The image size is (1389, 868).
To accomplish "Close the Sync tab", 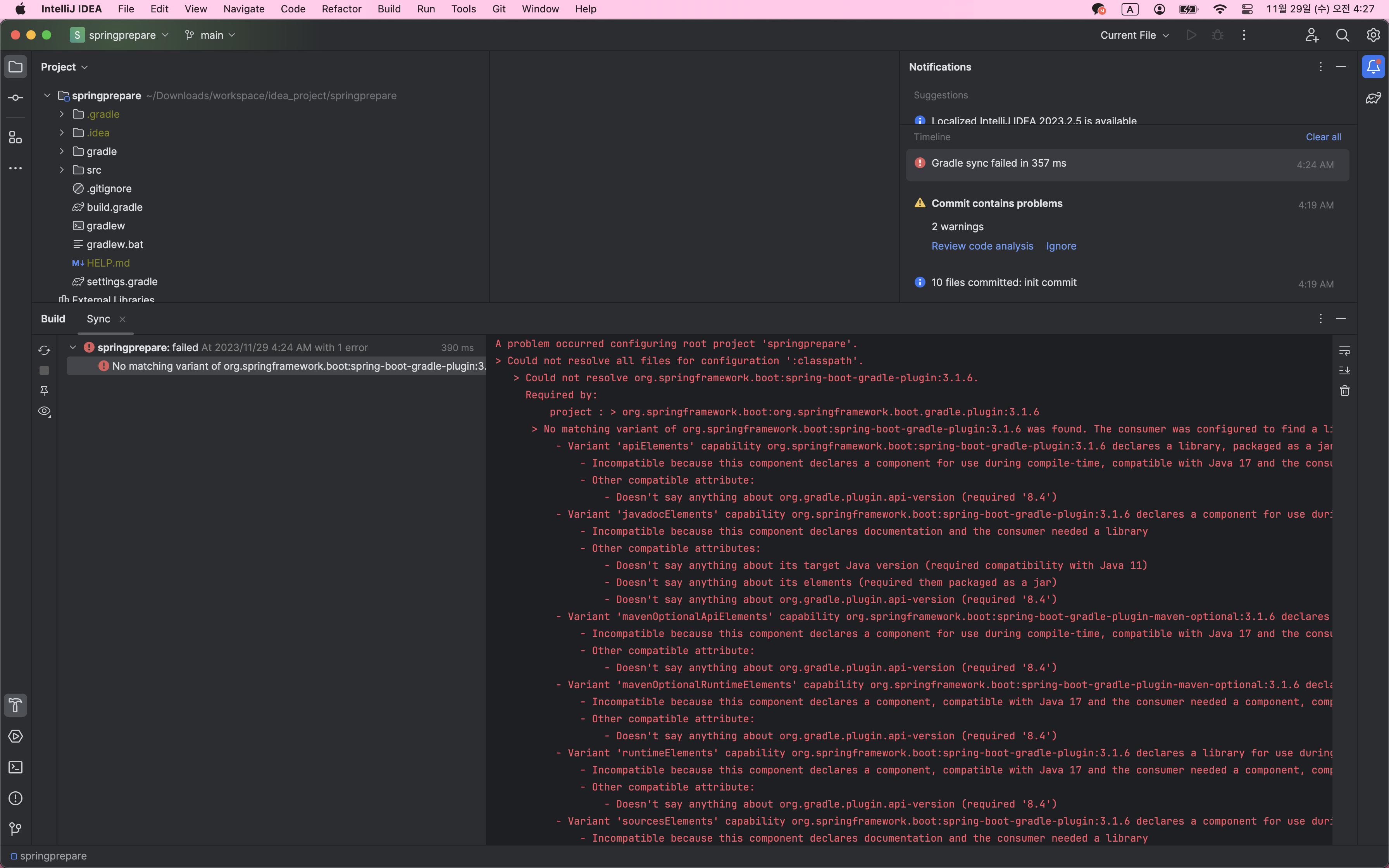I will pos(122,319).
